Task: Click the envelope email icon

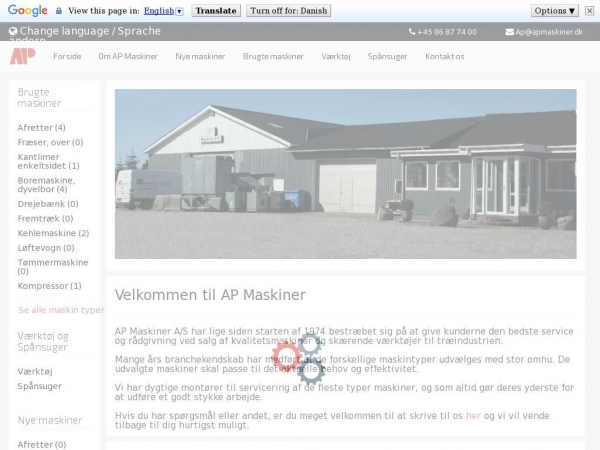Action: 509,32
